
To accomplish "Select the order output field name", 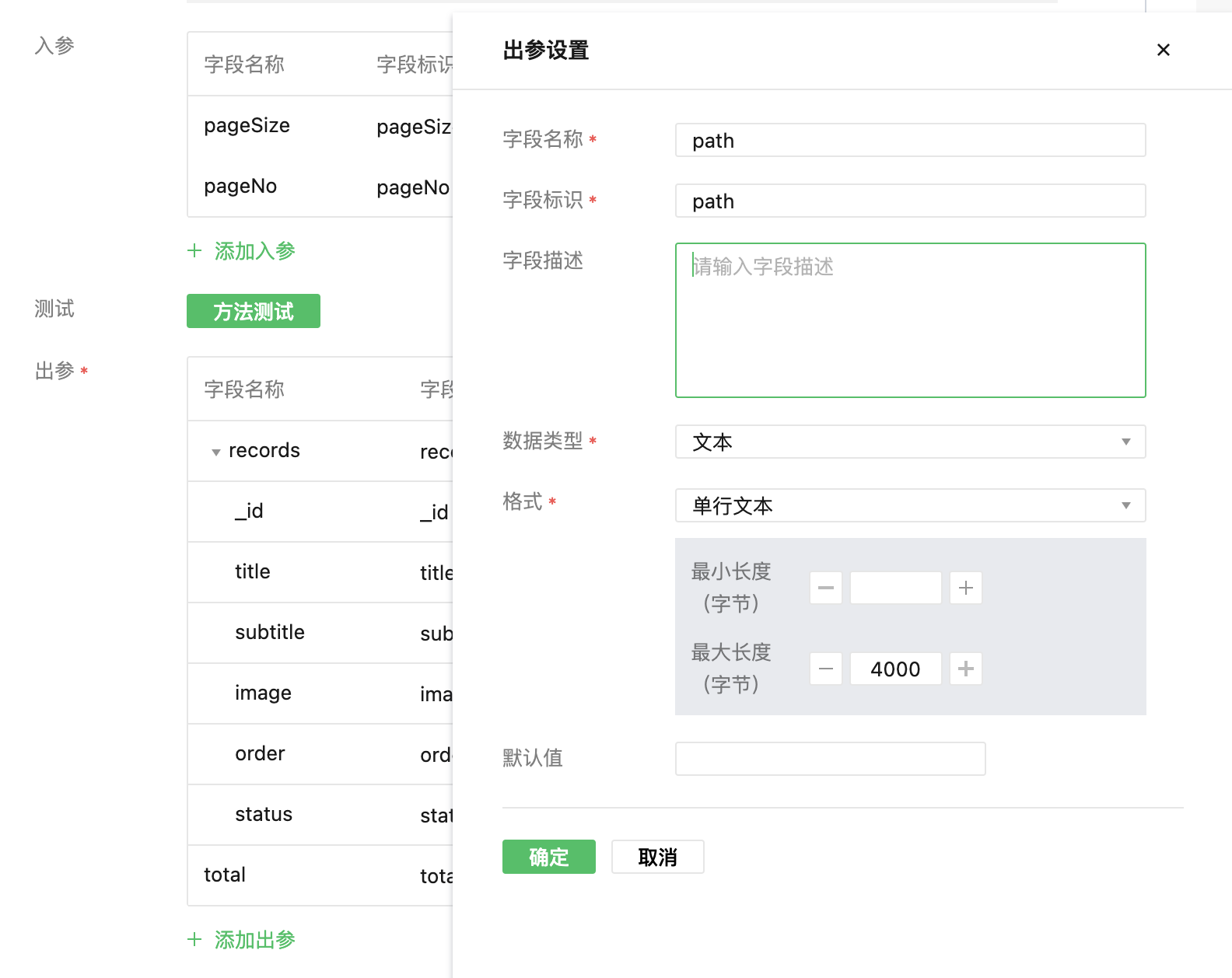I will point(260,754).
